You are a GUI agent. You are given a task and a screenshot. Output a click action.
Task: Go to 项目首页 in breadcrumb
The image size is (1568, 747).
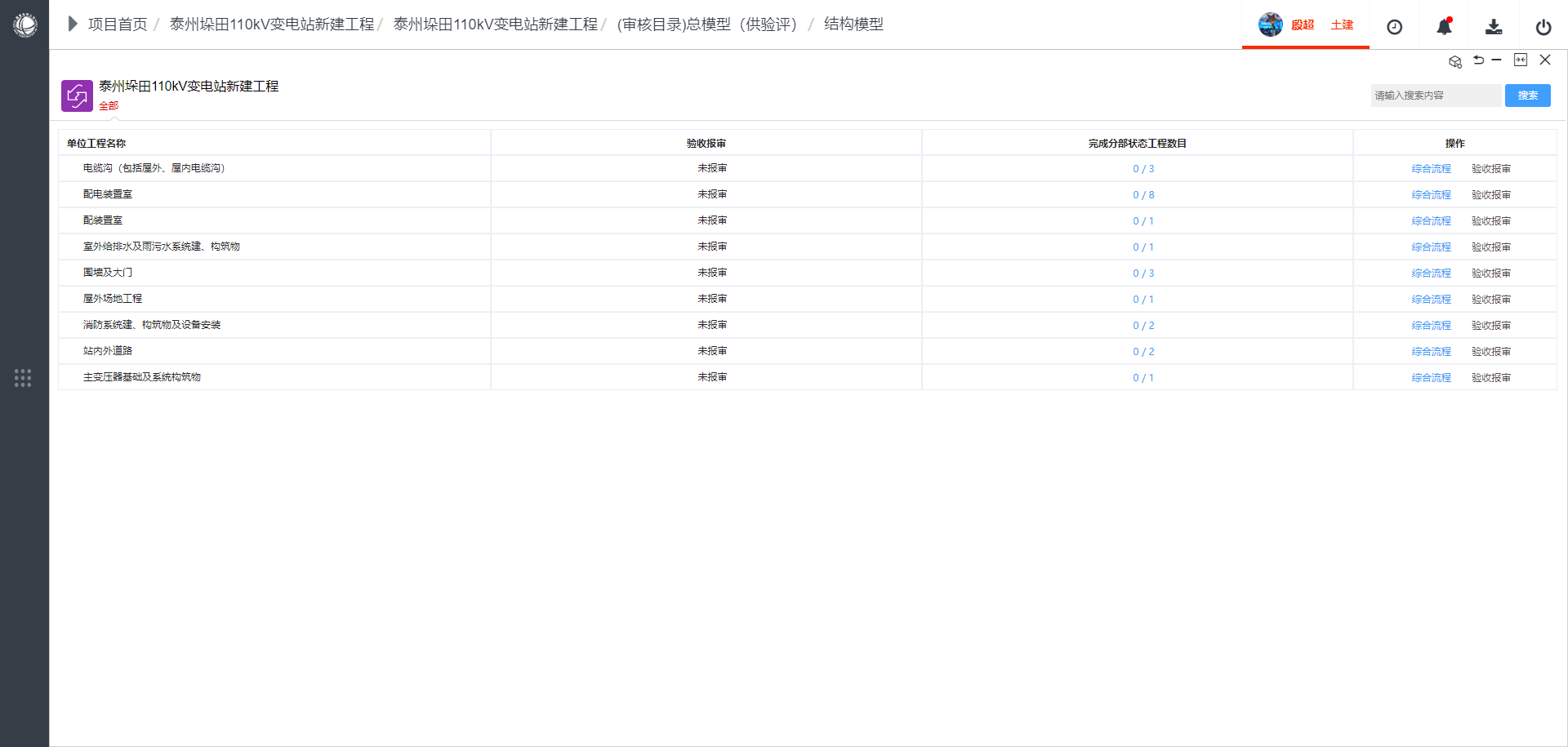[x=118, y=24]
